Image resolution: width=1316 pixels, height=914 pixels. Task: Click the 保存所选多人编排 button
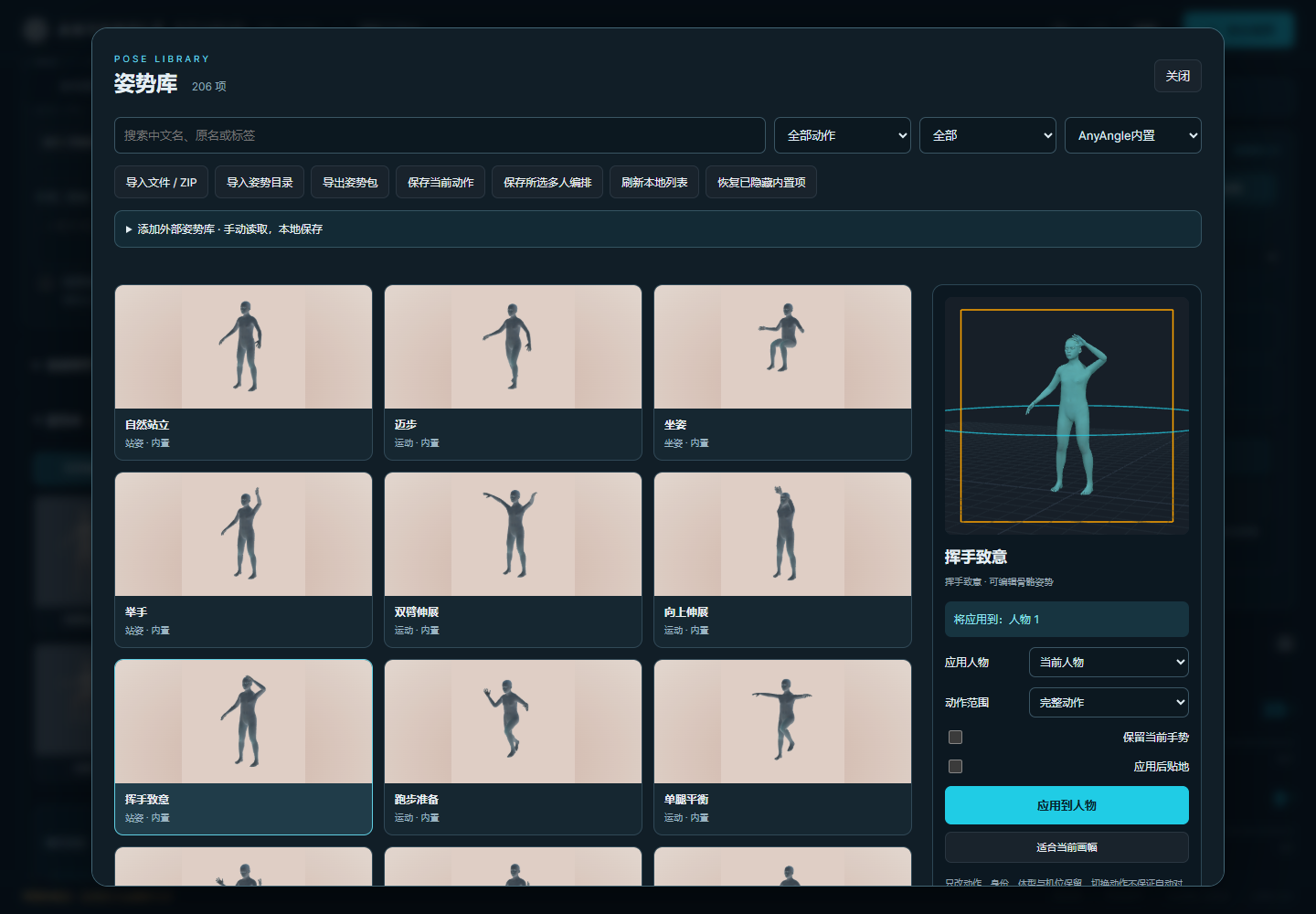coord(547,182)
